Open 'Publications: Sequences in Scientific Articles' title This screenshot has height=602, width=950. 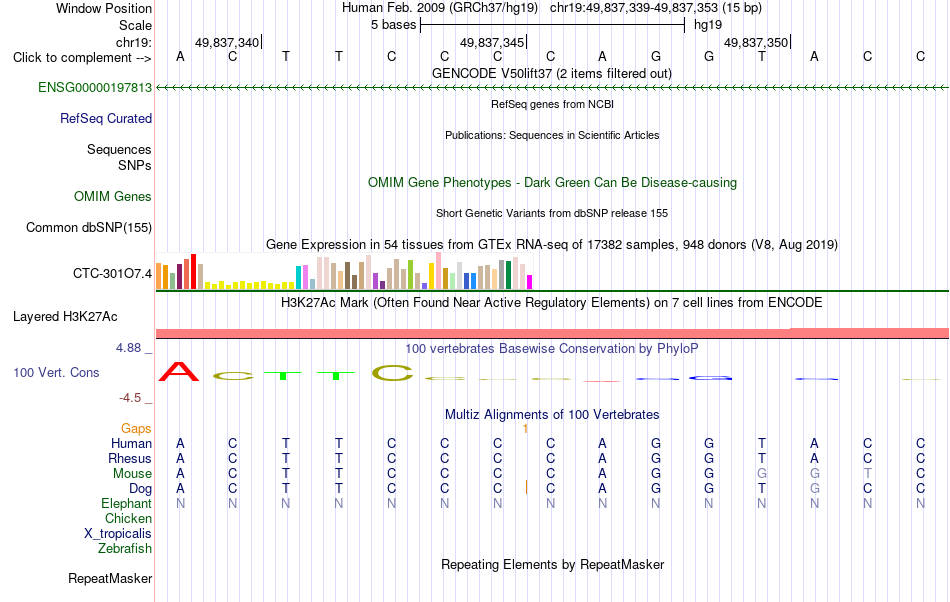(x=552, y=135)
